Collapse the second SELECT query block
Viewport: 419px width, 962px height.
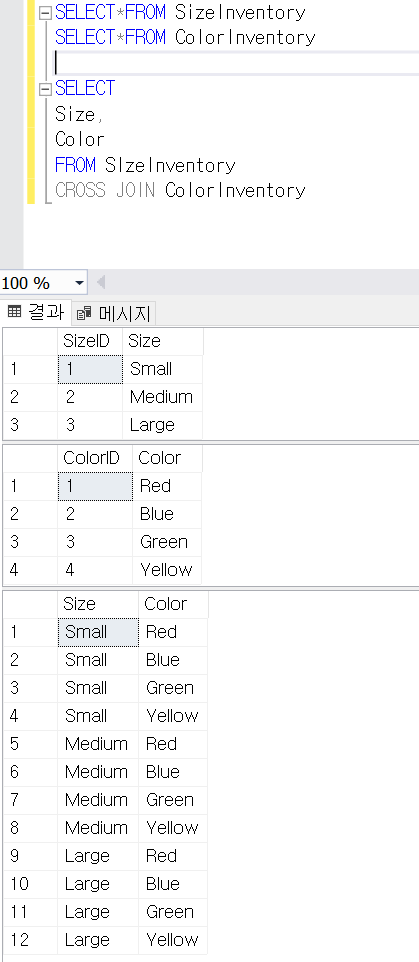pos(45,90)
